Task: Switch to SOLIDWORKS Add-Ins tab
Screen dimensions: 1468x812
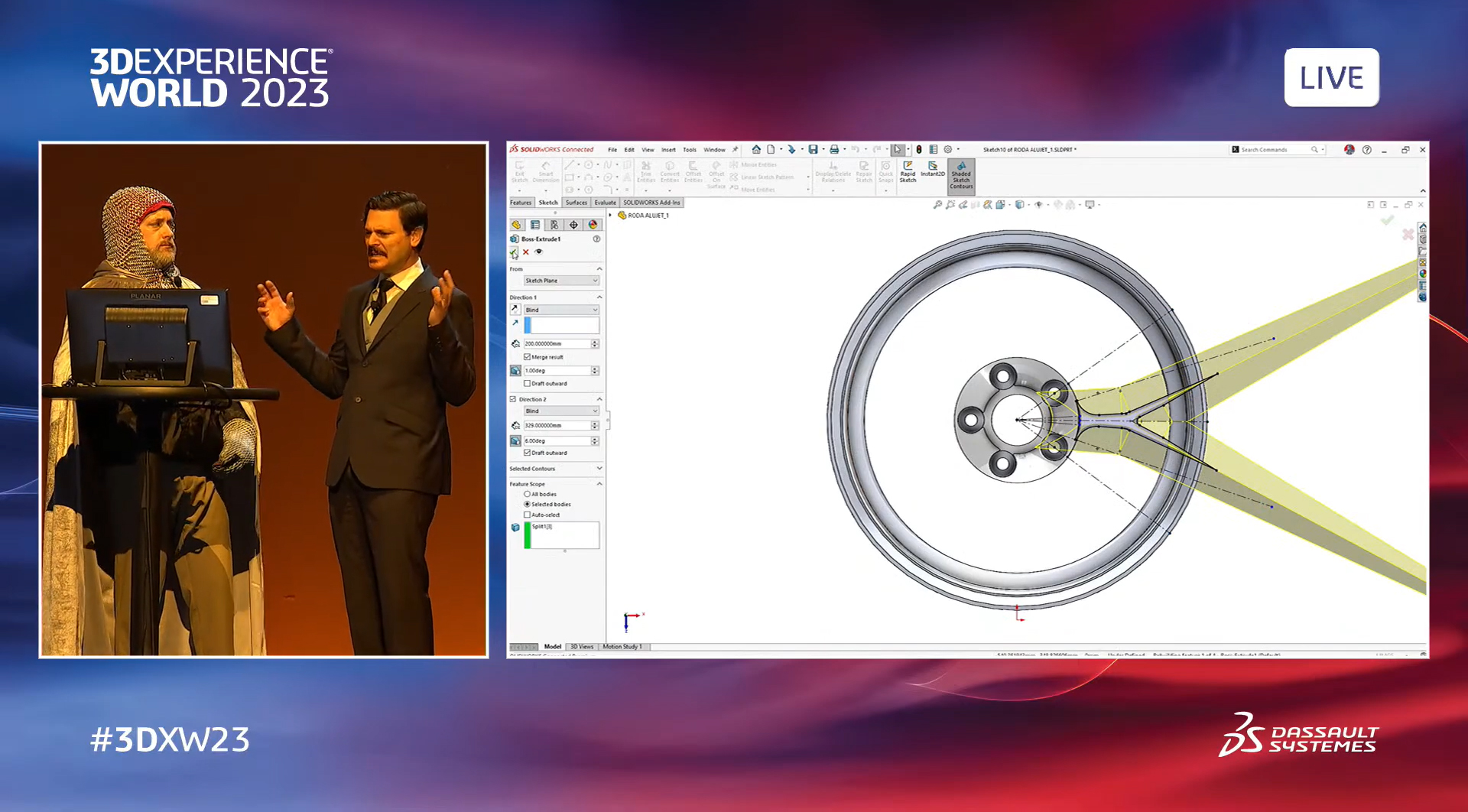Action: [x=651, y=203]
